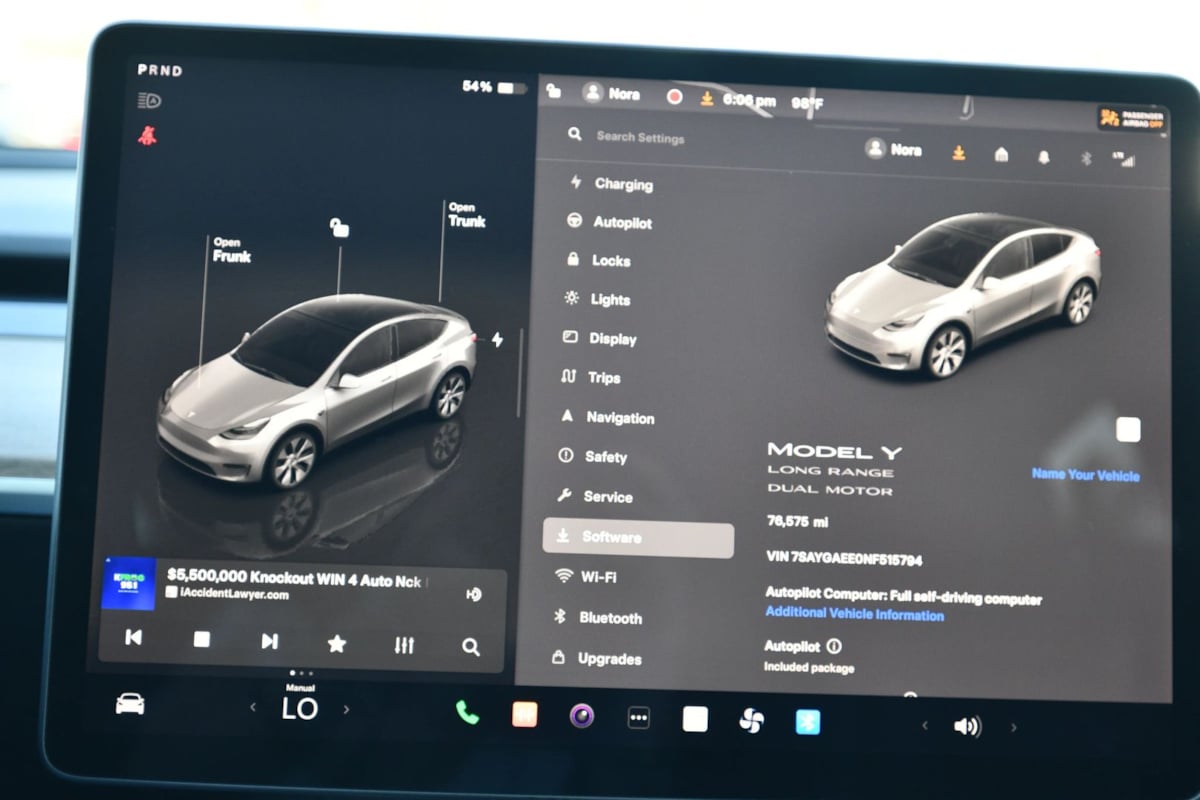The height and width of the screenshot is (800, 1200).
Task: Open the Additional Vehicle Information link
Action: pyautogui.click(x=854, y=614)
